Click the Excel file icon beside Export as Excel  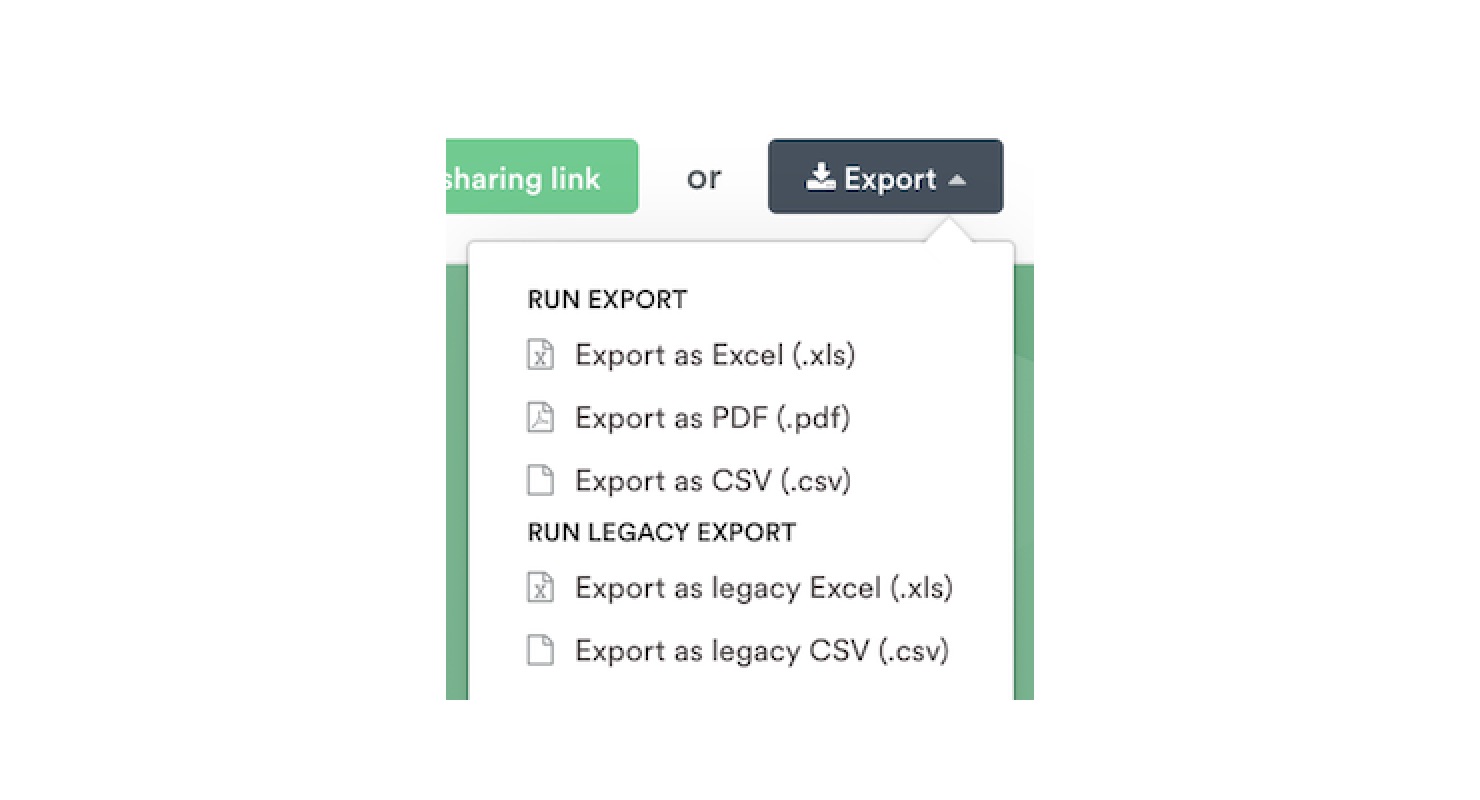pos(540,355)
